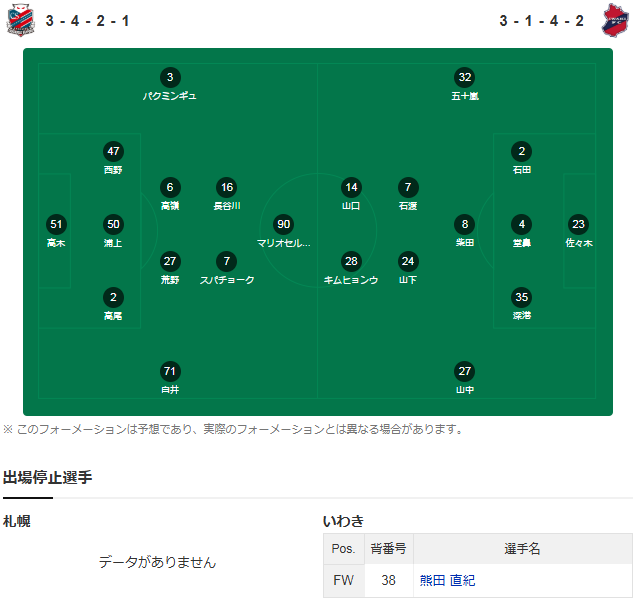Select player number 47 西野 marker
The height and width of the screenshot is (600, 635).
tap(113, 151)
